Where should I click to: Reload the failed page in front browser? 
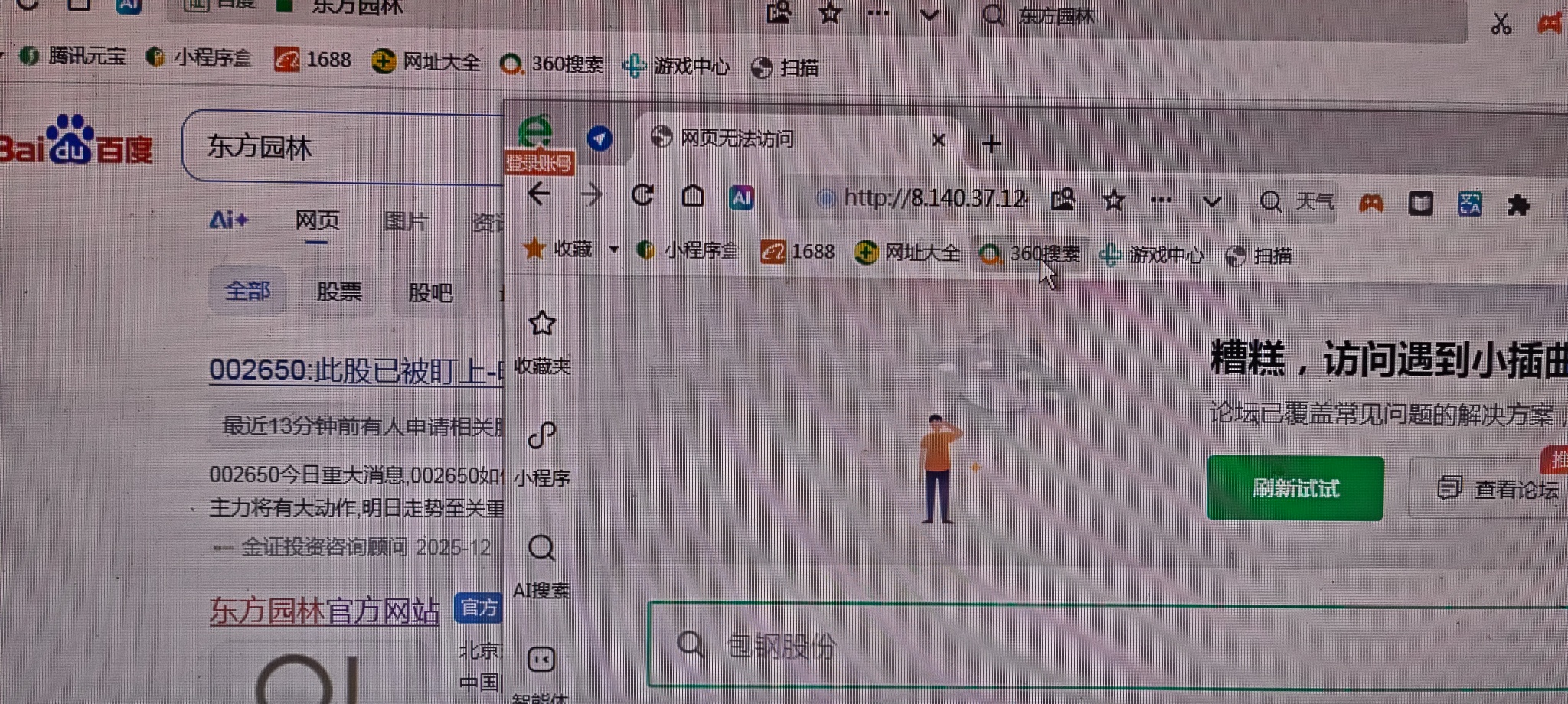click(x=642, y=195)
